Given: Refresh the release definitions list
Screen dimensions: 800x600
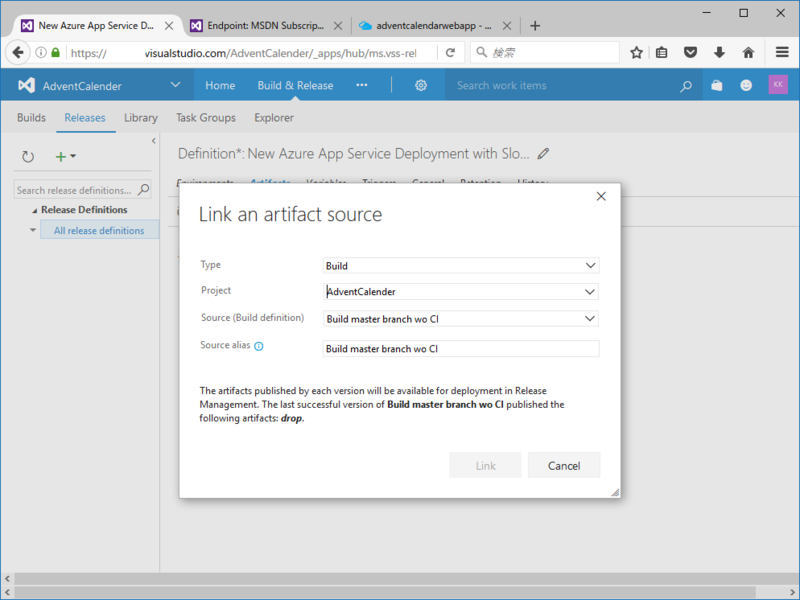Looking at the screenshot, I should pos(28,157).
